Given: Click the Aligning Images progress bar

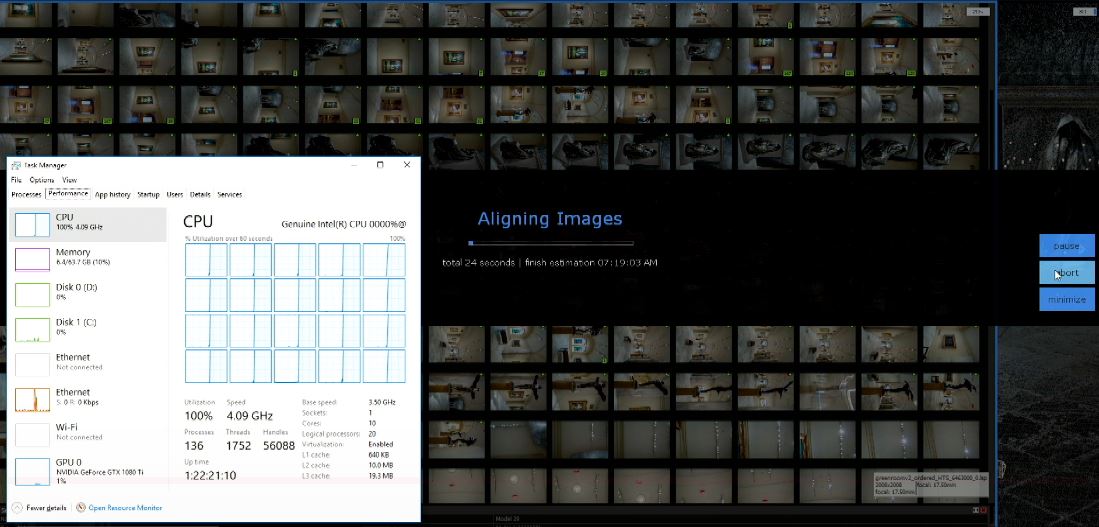Looking at the screenshot, I should point(552,243).
